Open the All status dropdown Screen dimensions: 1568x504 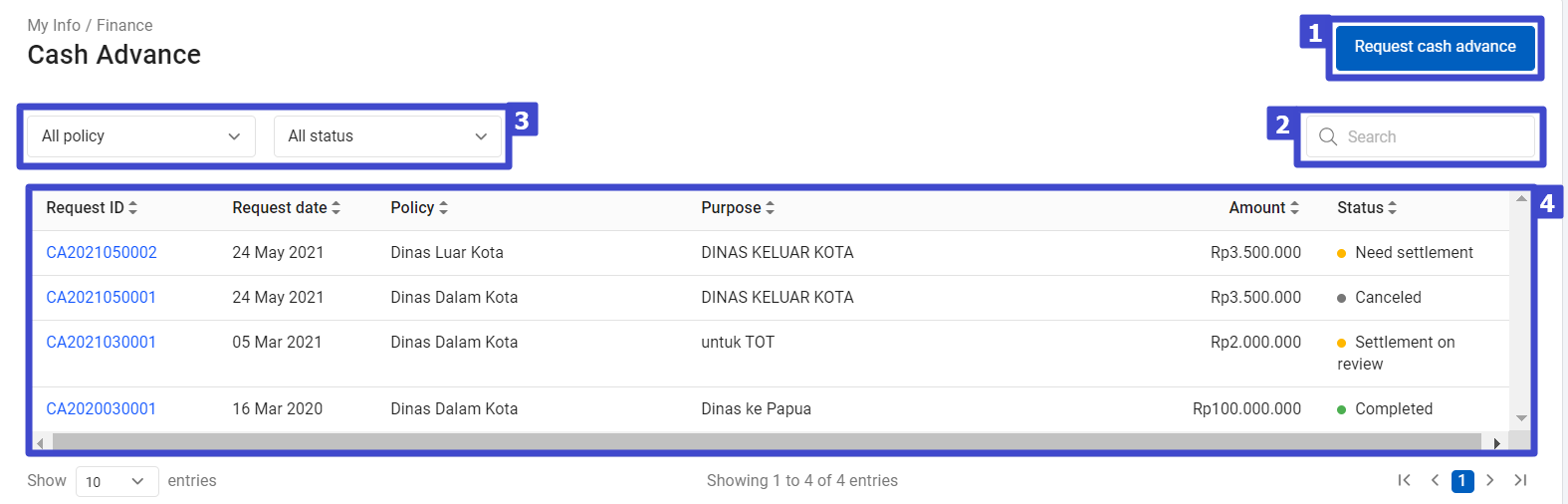[x=387, y=136]
